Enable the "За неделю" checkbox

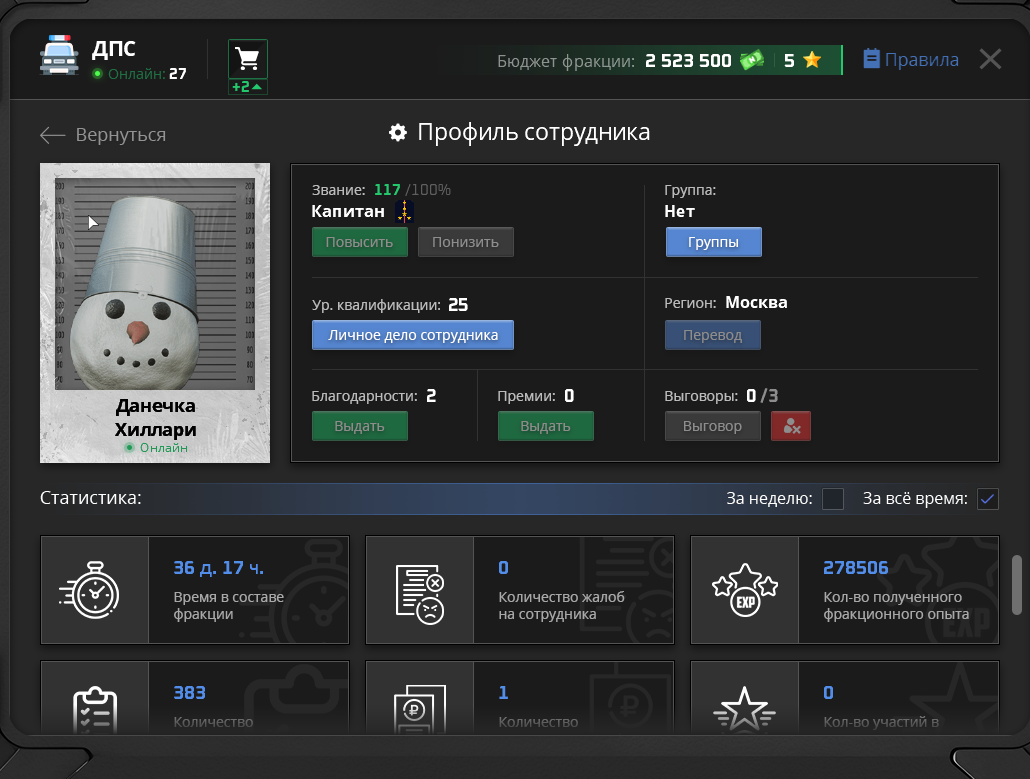pyautogui.click(x=832, y=499)
